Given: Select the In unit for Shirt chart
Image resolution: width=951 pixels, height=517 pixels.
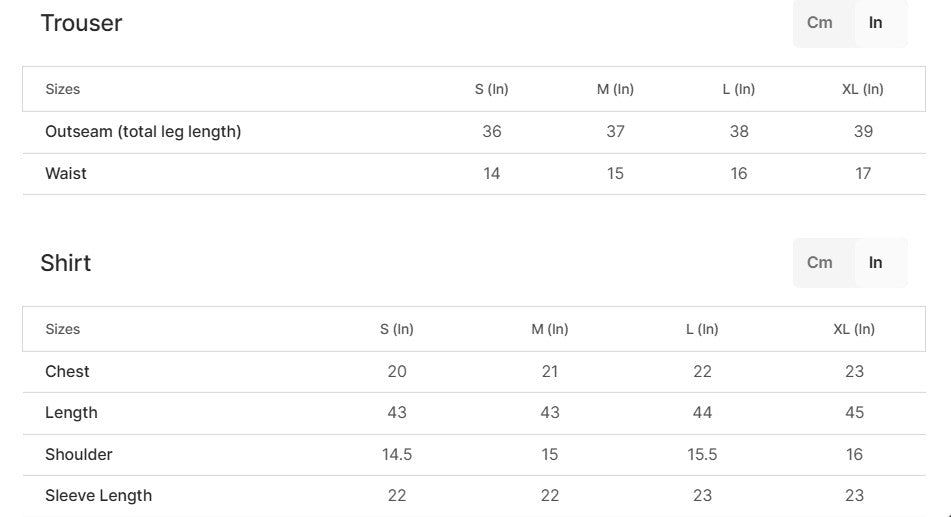Looking at the screenshot, I should (876, 263).
